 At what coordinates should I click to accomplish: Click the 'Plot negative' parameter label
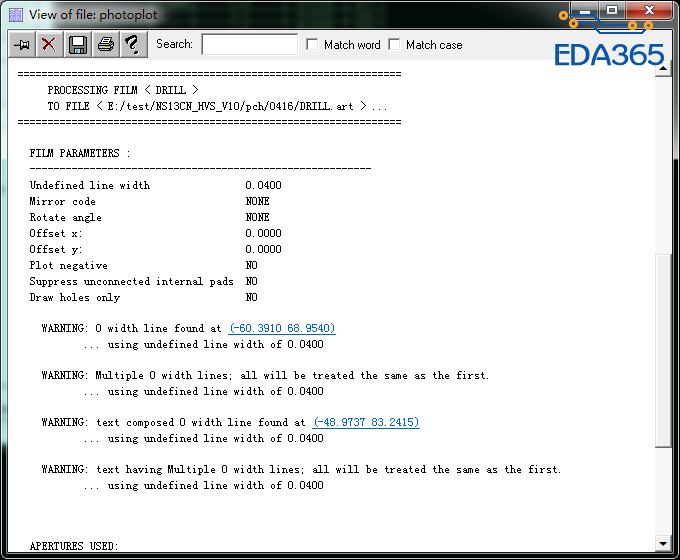pyautogui.click(x=69, y=265)
